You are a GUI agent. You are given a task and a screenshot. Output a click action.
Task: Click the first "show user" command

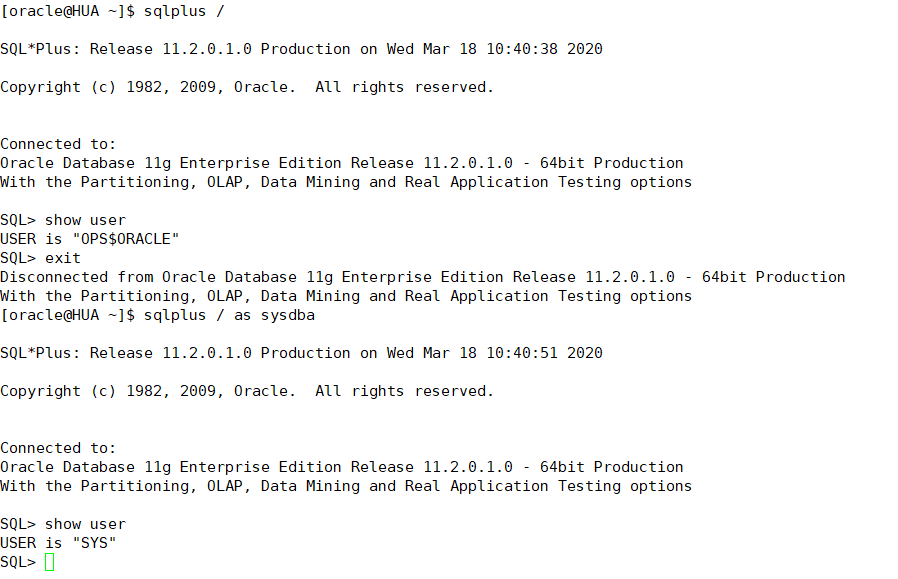(85, 220)
